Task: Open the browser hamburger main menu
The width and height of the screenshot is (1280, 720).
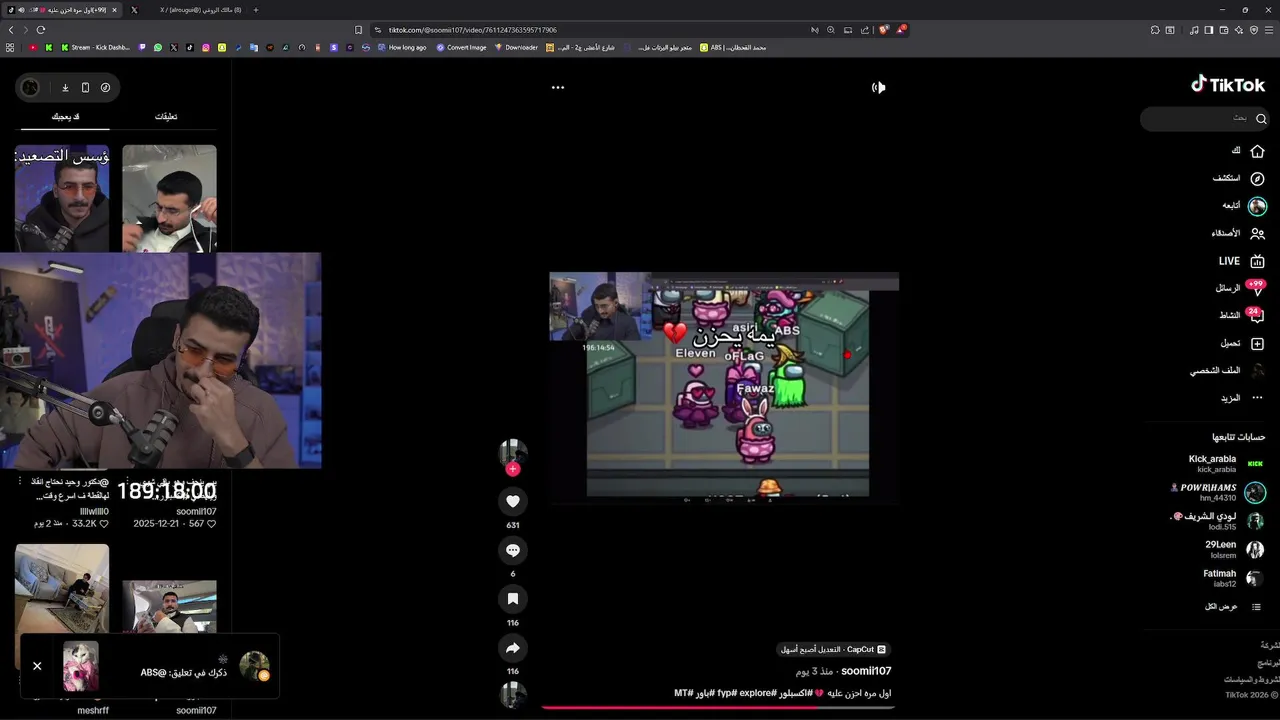Action: point(1270,30)
